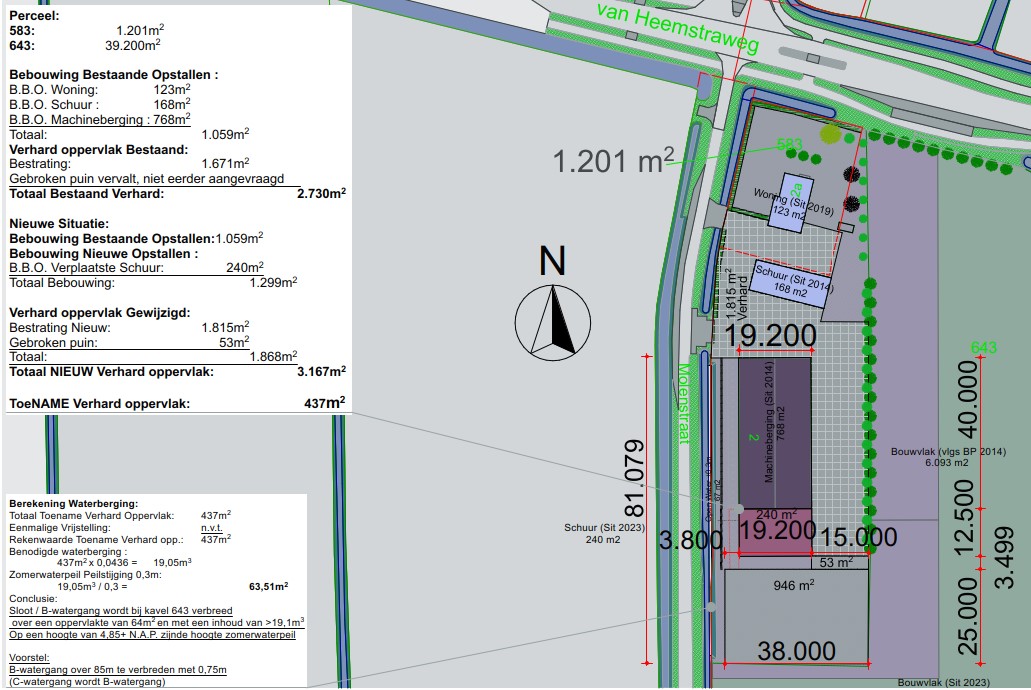The image size is (1031, 690).
Task: Click the underlined 'n.v.t.' value
Action: click(212, 528)
